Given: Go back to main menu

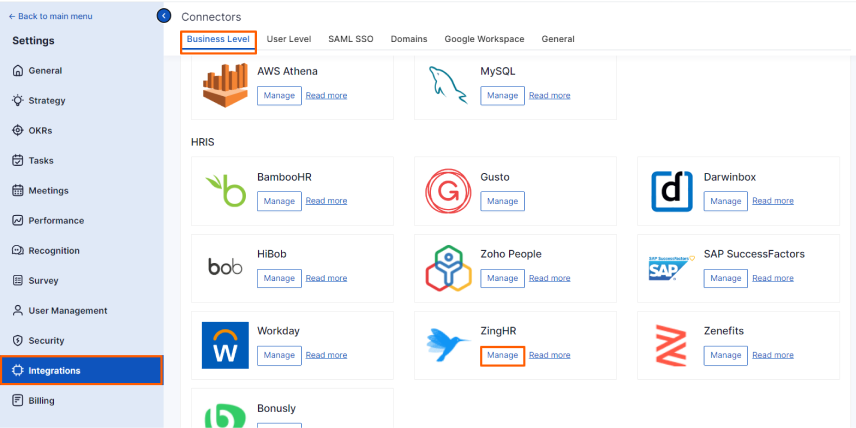Looking at the screenshot, I should (50, 16).
